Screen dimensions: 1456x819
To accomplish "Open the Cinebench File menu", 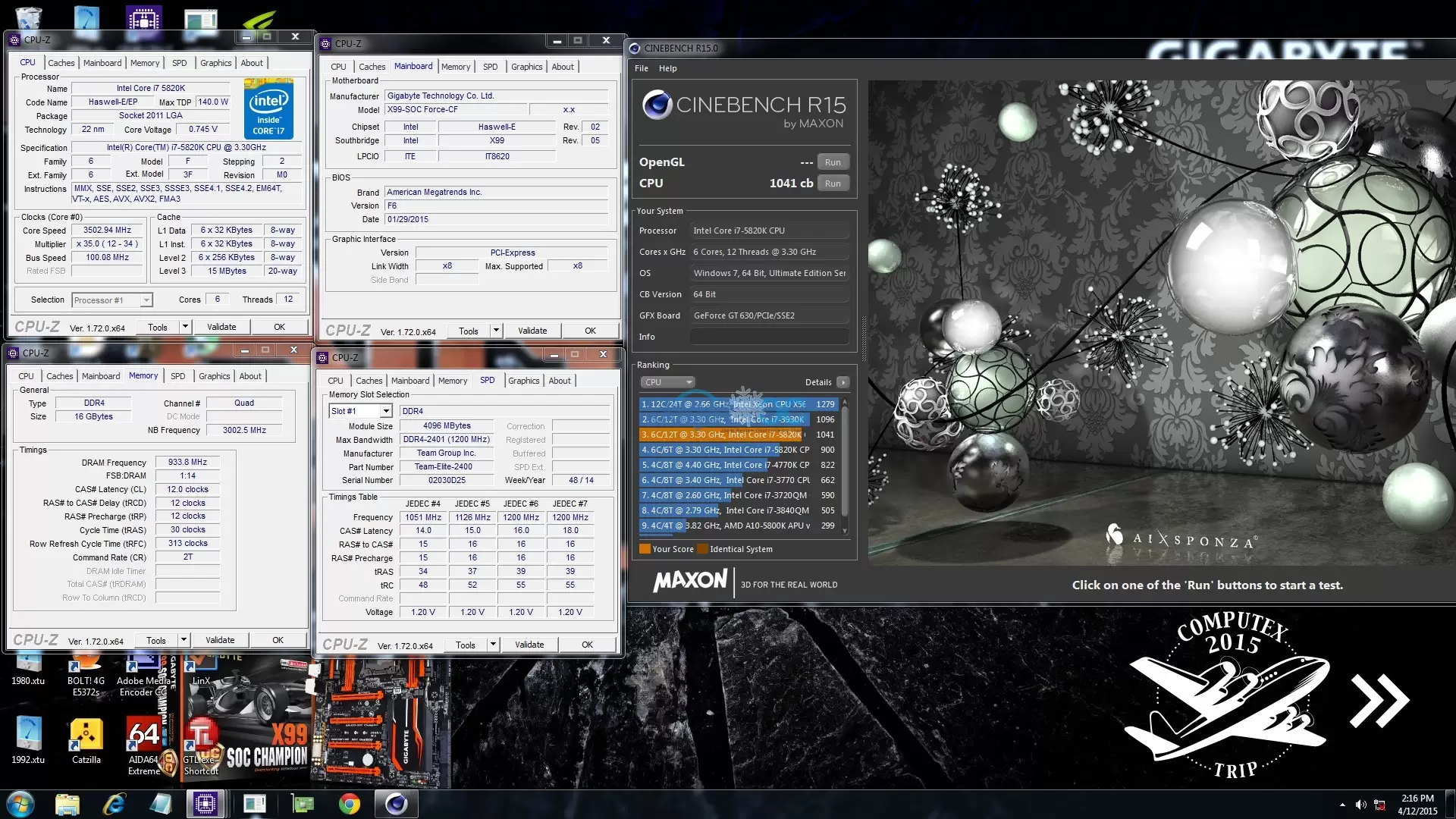I will (641, 68).
